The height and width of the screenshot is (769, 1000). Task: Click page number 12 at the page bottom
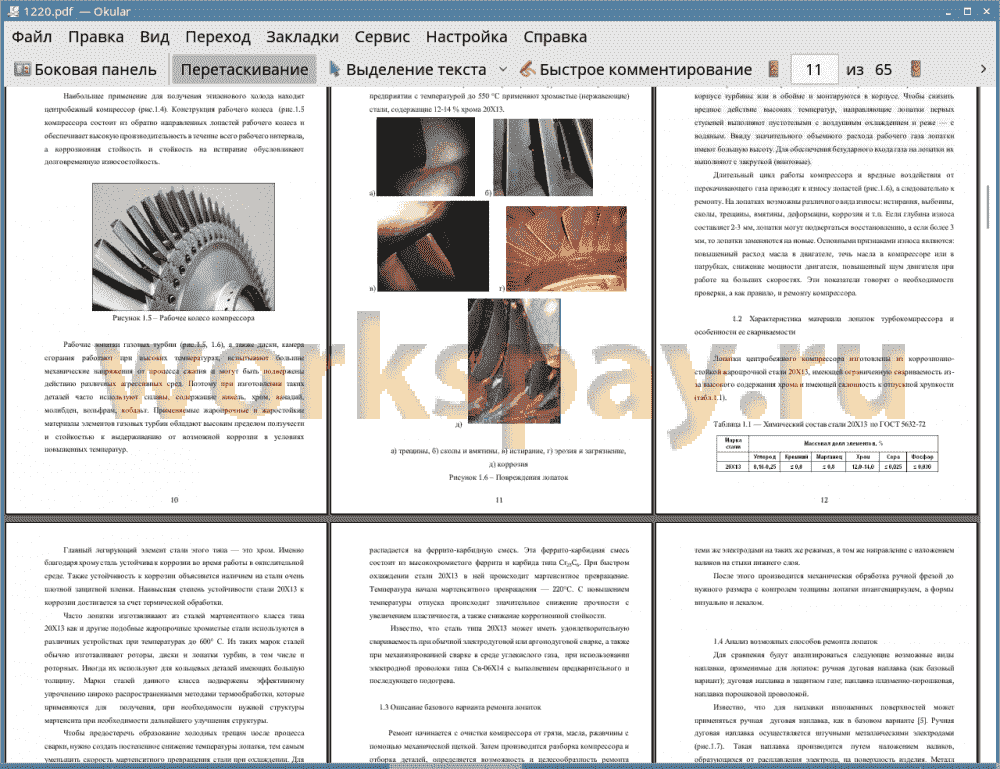tap(824, 500)
